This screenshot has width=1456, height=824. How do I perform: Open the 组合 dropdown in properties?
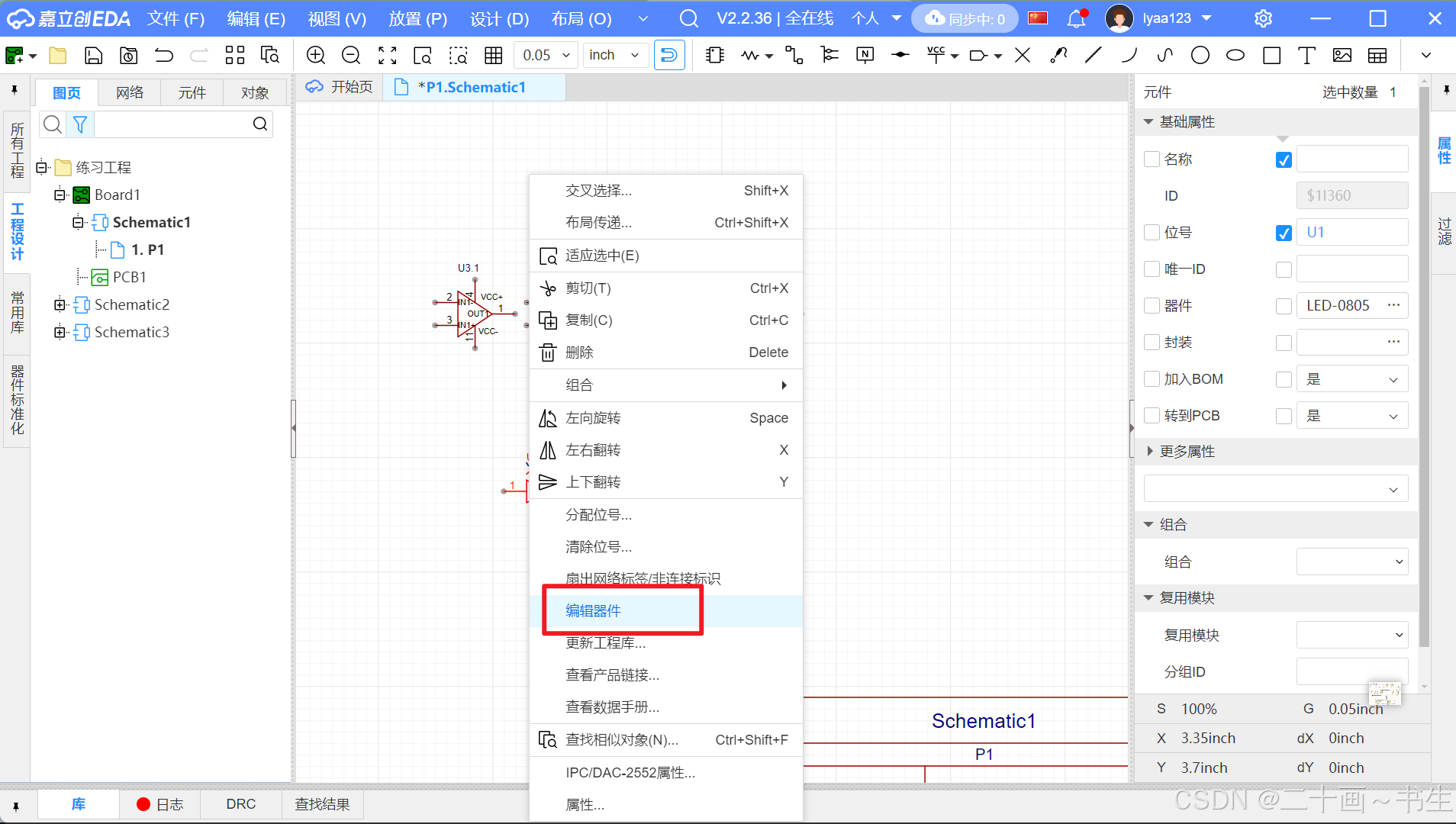[1352, 562]
